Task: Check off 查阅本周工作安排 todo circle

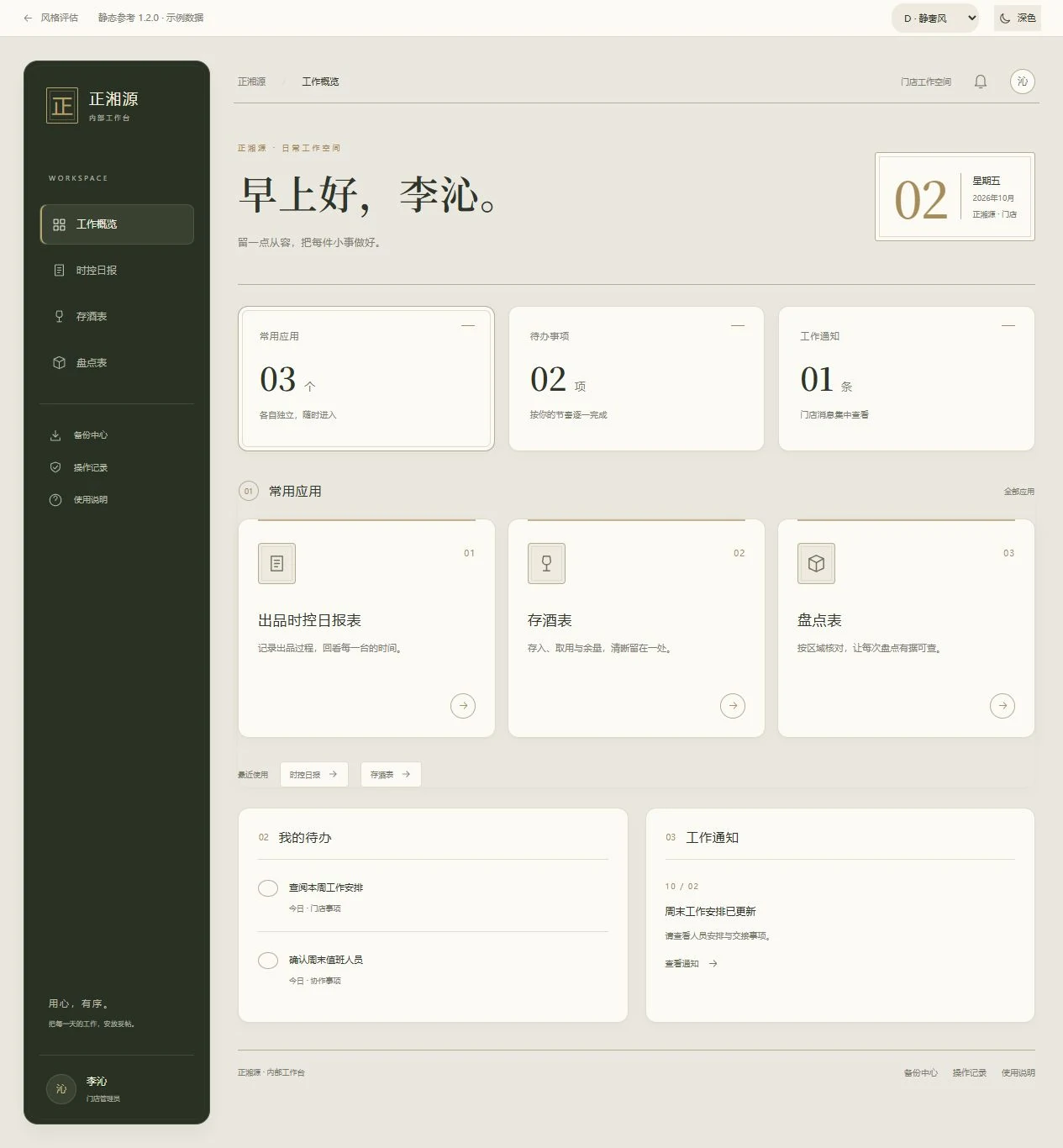Action: (x=268, y=888)
